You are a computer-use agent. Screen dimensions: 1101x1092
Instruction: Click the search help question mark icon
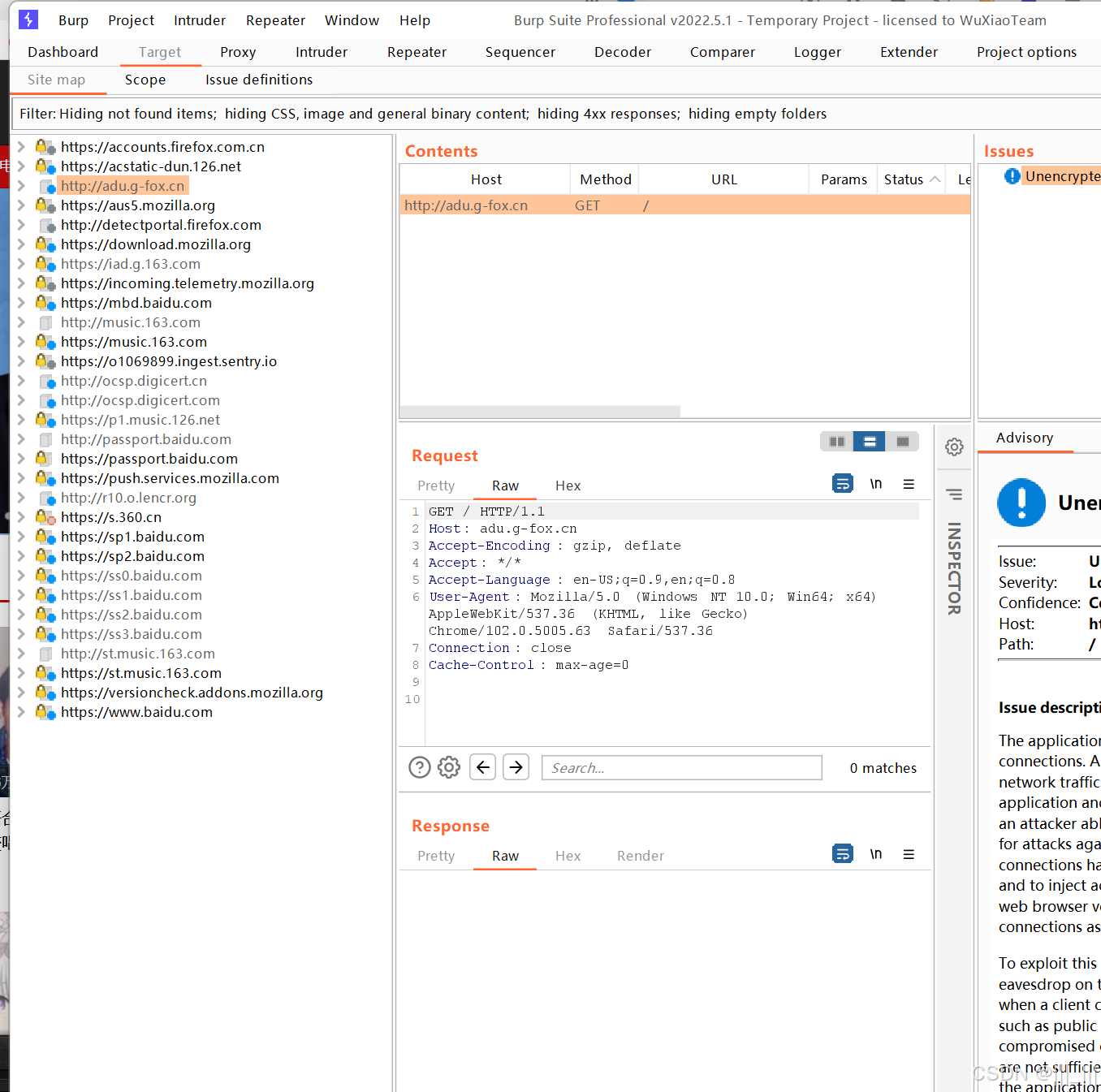pyautogui.click(x=420, y=767)
